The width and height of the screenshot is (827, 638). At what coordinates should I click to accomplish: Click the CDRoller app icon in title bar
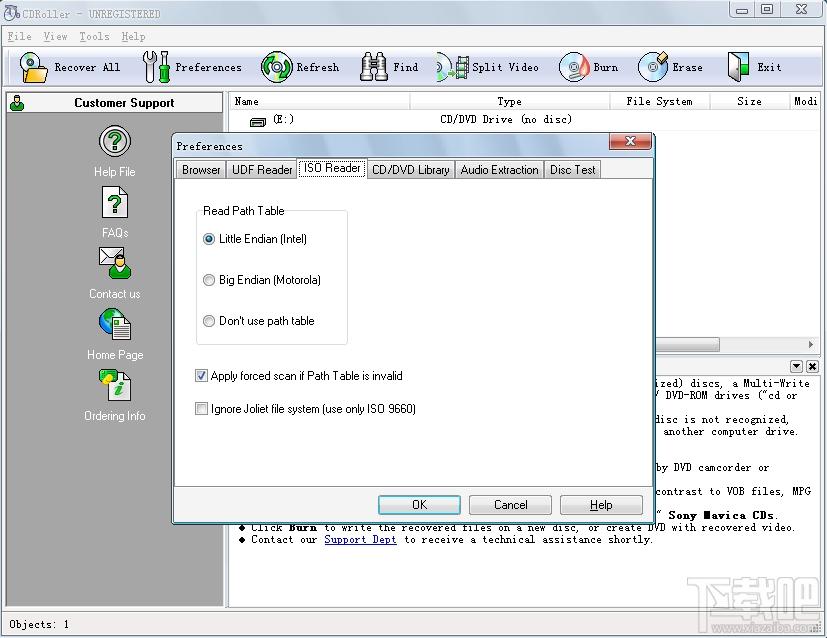coord(12,13)
